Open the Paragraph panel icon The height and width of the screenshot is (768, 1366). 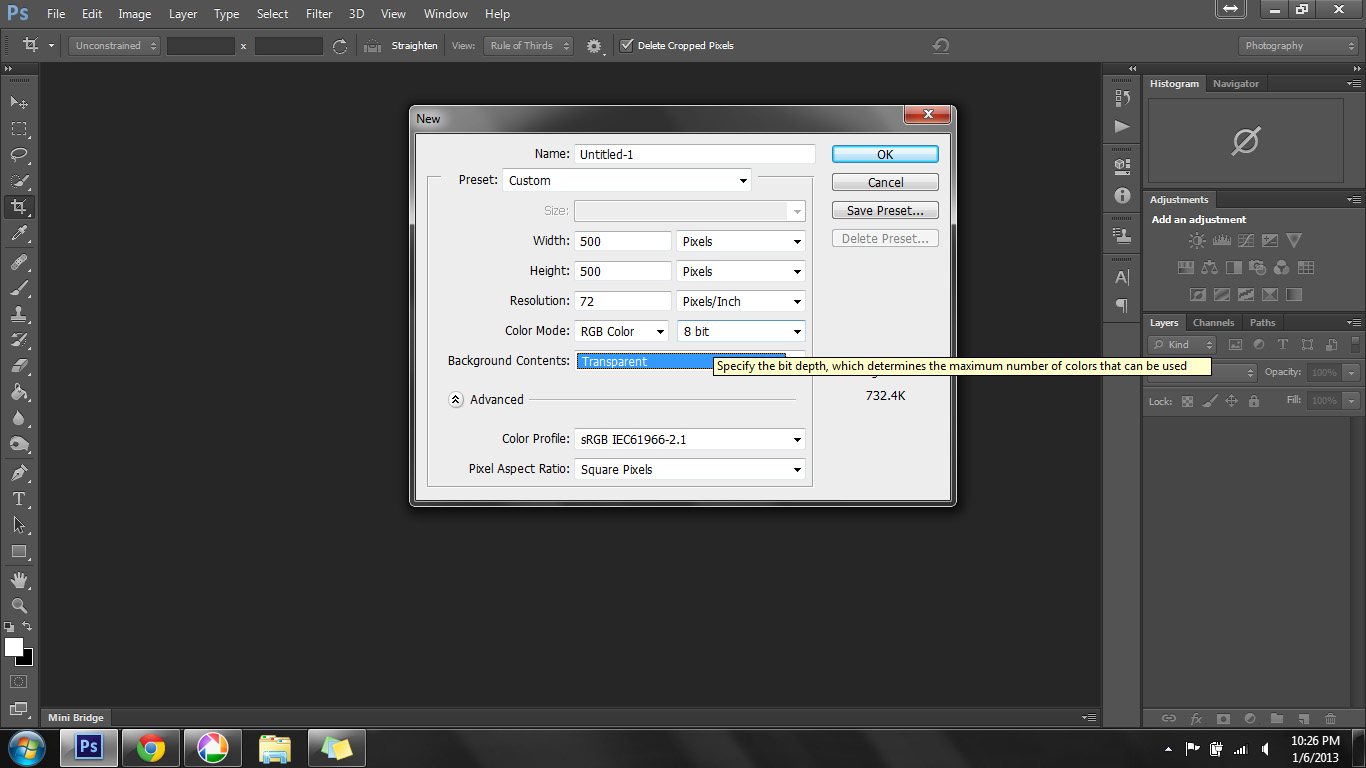click(1122, 305)
